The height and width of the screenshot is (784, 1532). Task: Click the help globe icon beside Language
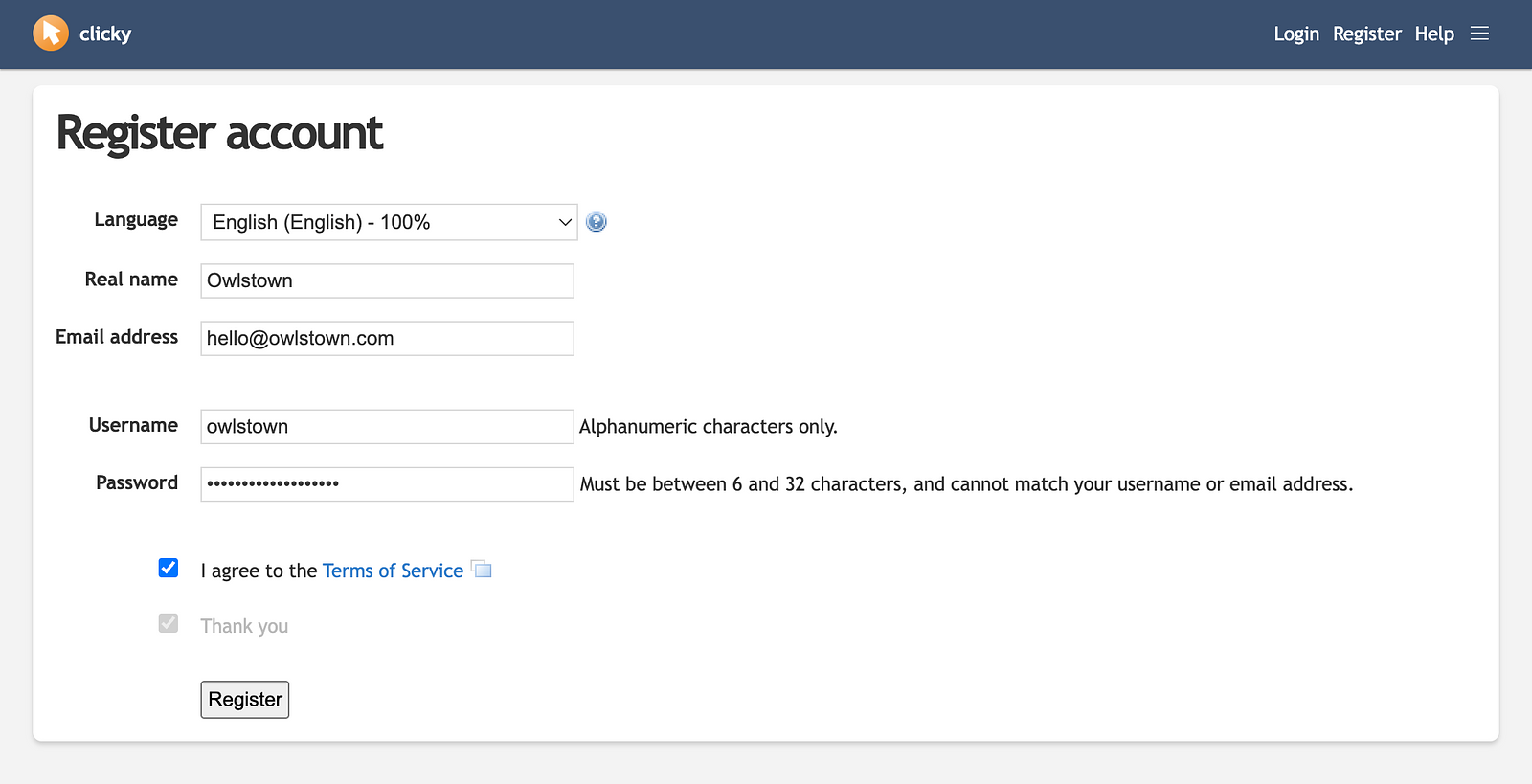596,222
